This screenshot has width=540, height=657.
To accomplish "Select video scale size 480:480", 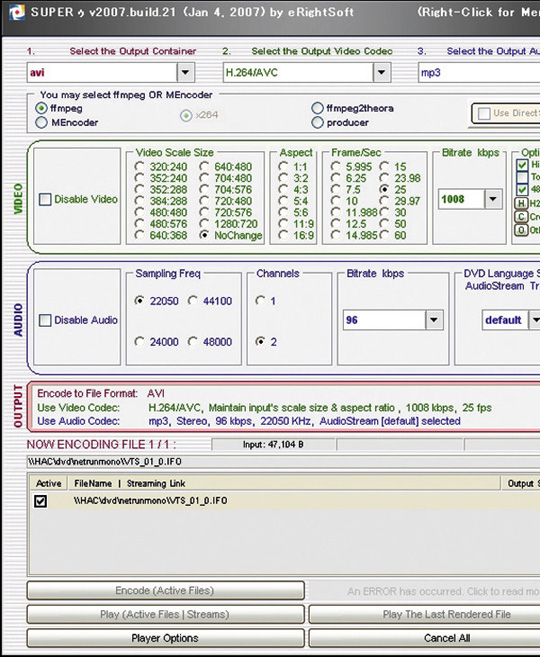I will 140,212.
